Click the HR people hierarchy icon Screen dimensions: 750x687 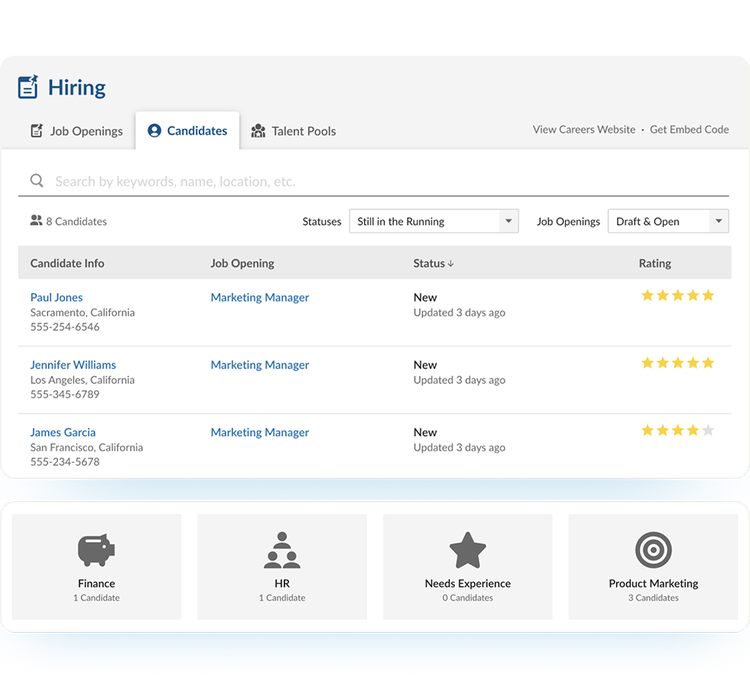282,550
